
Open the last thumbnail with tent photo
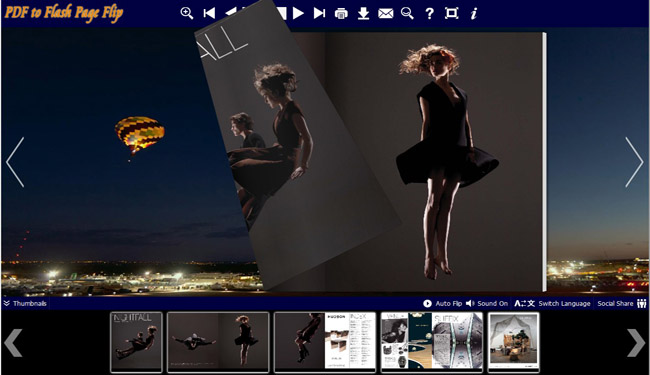tap(513, 342)
